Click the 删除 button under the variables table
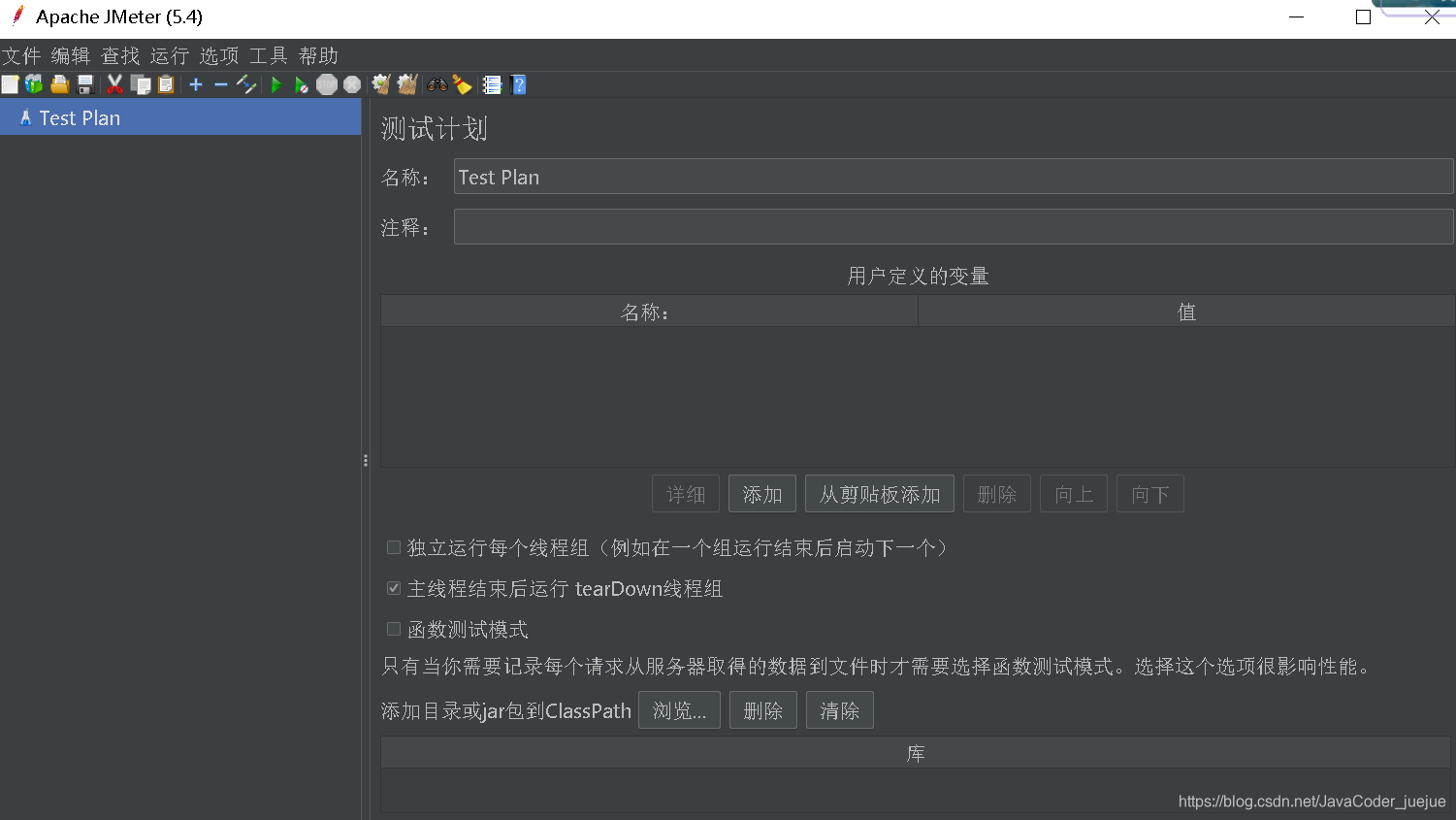 (x=997, y=494)
